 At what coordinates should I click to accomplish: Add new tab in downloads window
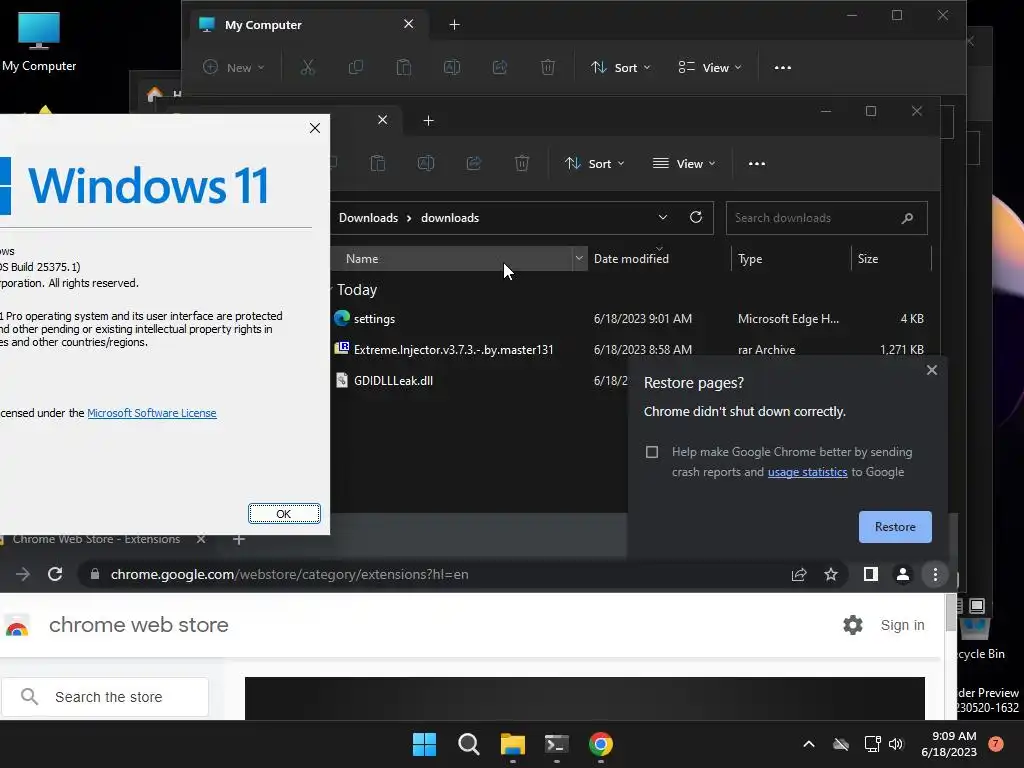click(428, 121)
